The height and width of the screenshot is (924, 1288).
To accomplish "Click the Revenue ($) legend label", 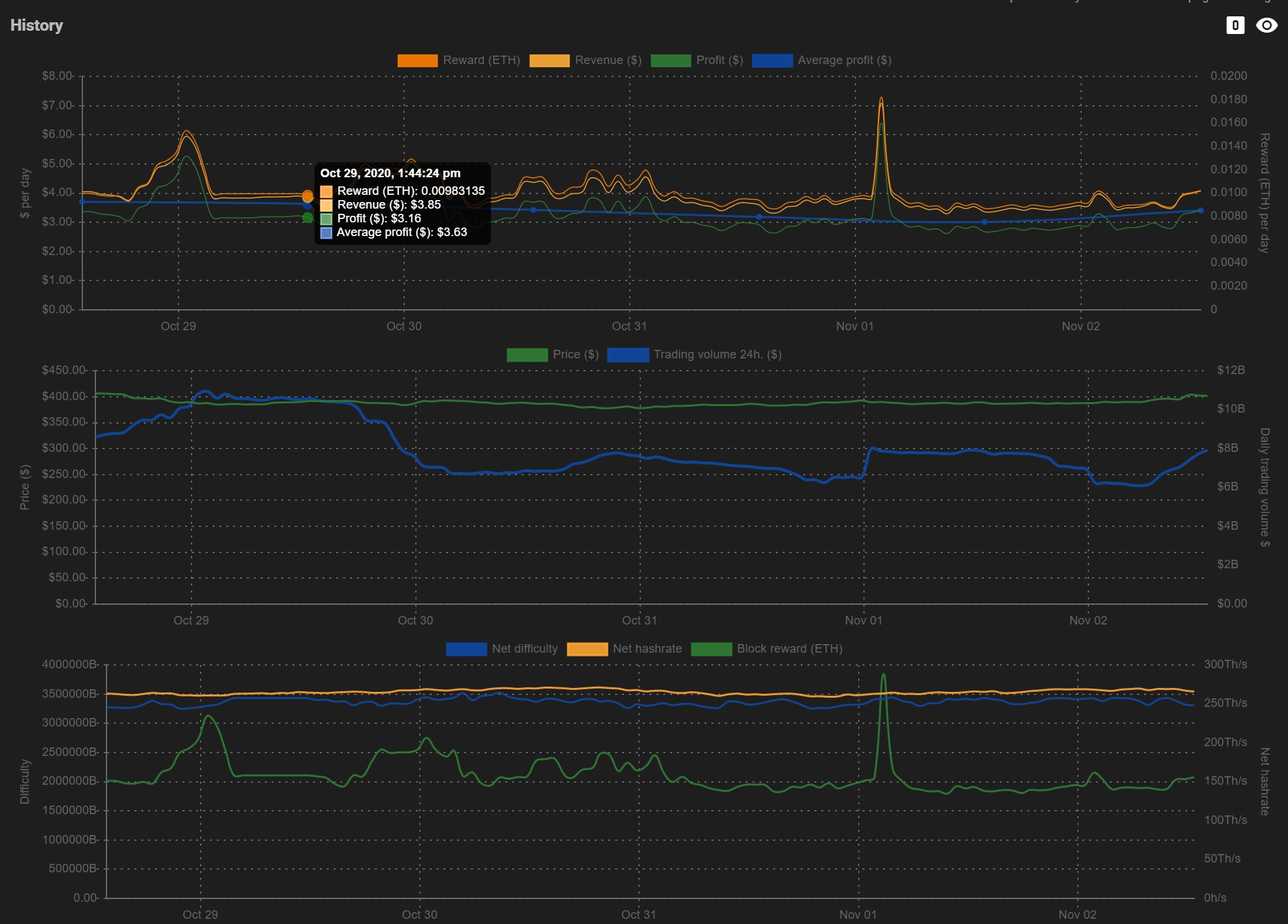I will coord(608,60).
